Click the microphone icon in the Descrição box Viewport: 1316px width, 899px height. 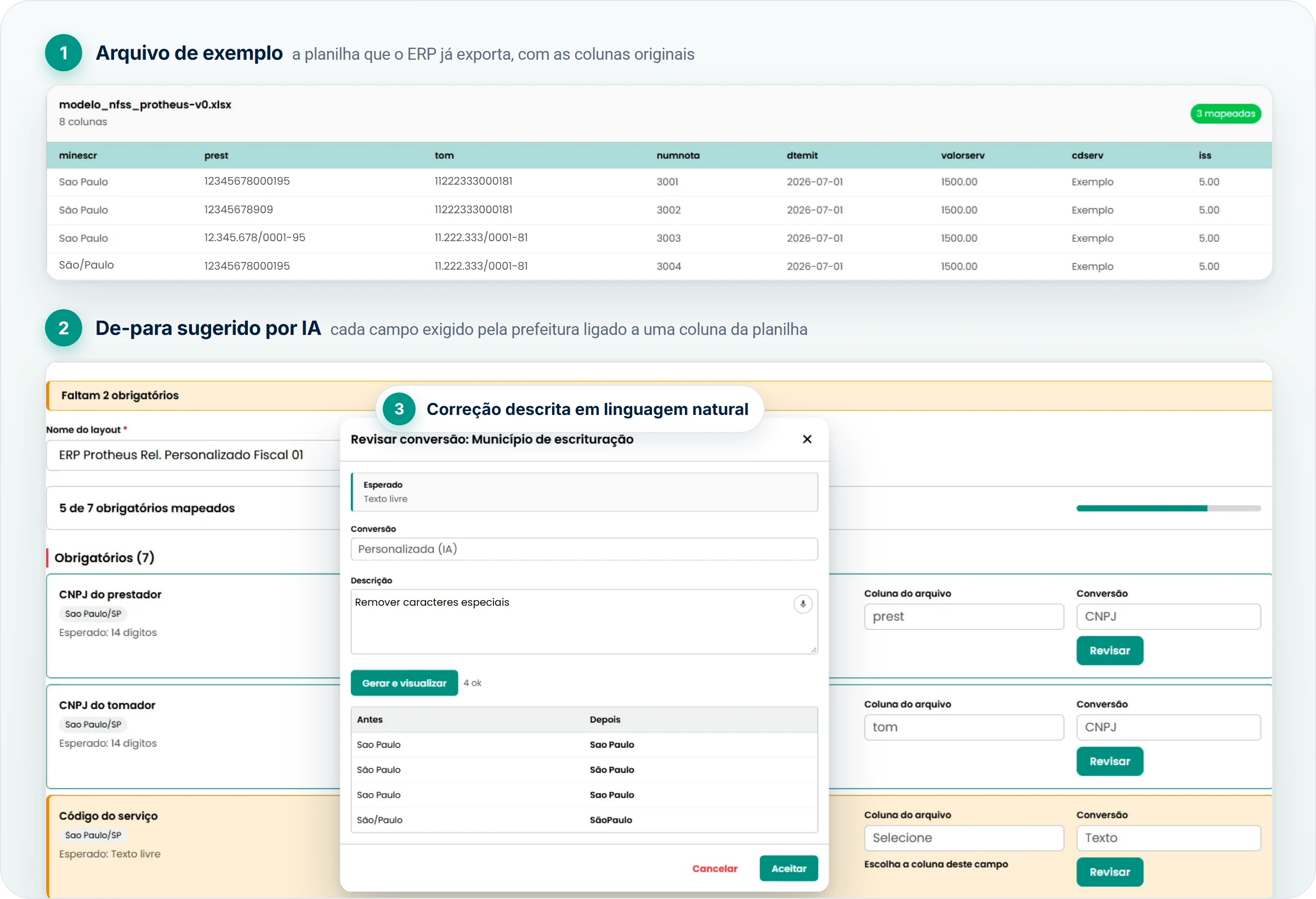click(802, 604)
